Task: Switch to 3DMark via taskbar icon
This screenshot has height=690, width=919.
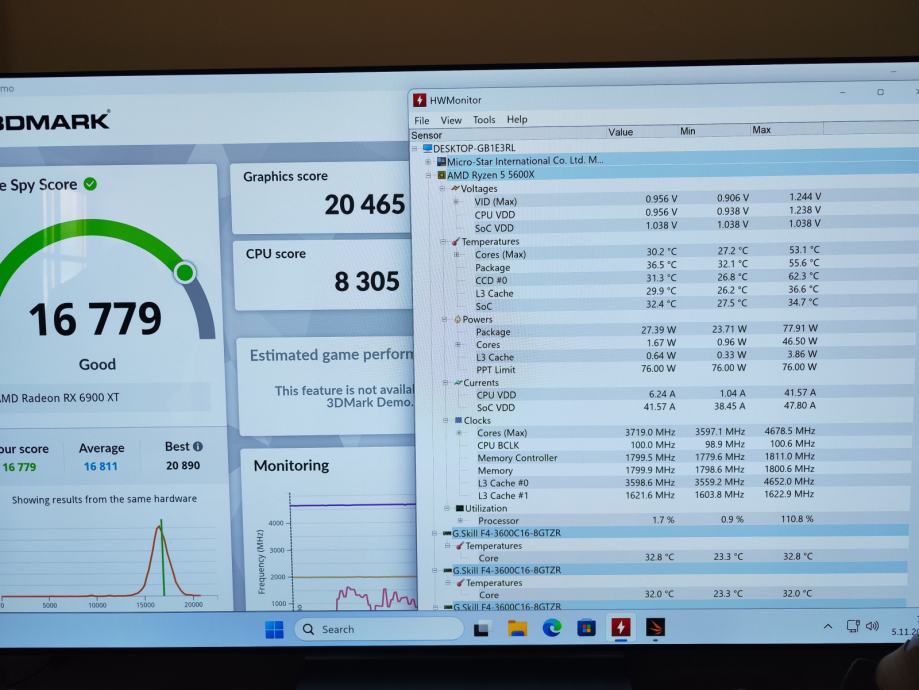Action: tap(655, 627)
